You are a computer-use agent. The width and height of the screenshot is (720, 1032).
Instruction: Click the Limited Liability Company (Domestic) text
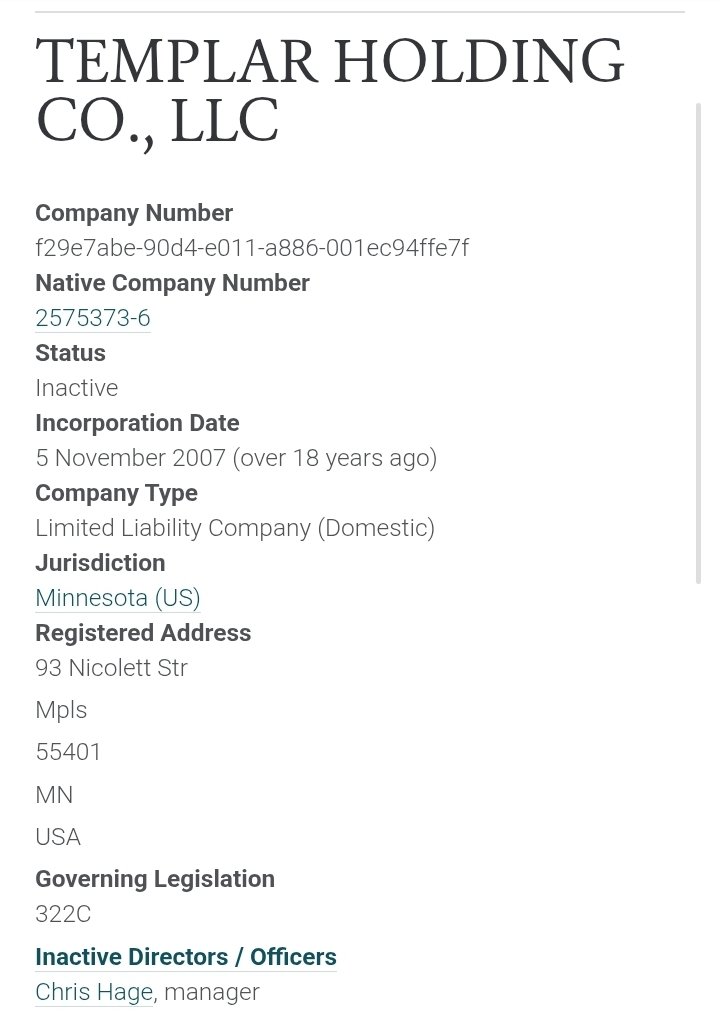click(234, 528)
